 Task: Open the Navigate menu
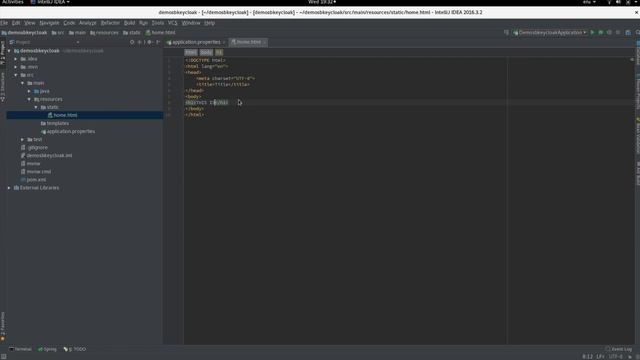coord(49,23)
